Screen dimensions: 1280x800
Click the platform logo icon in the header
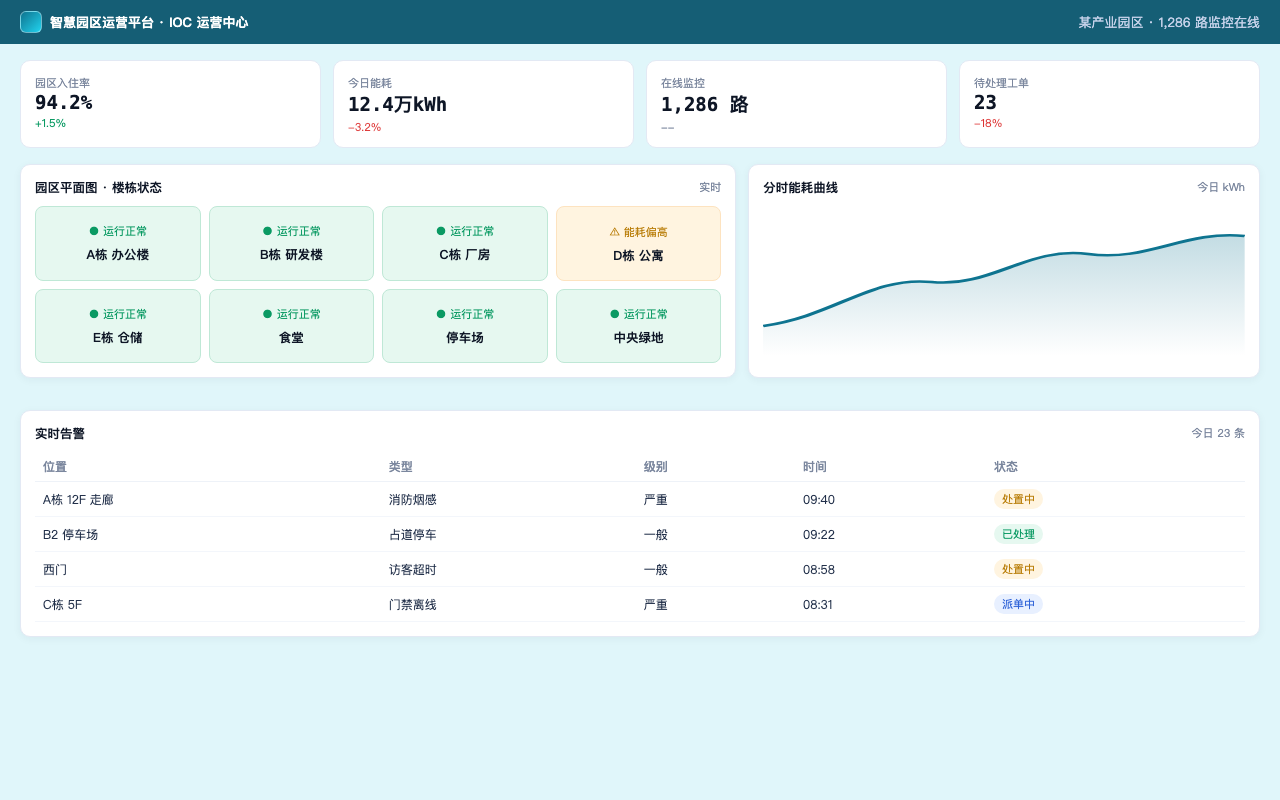tap(31, 22)
